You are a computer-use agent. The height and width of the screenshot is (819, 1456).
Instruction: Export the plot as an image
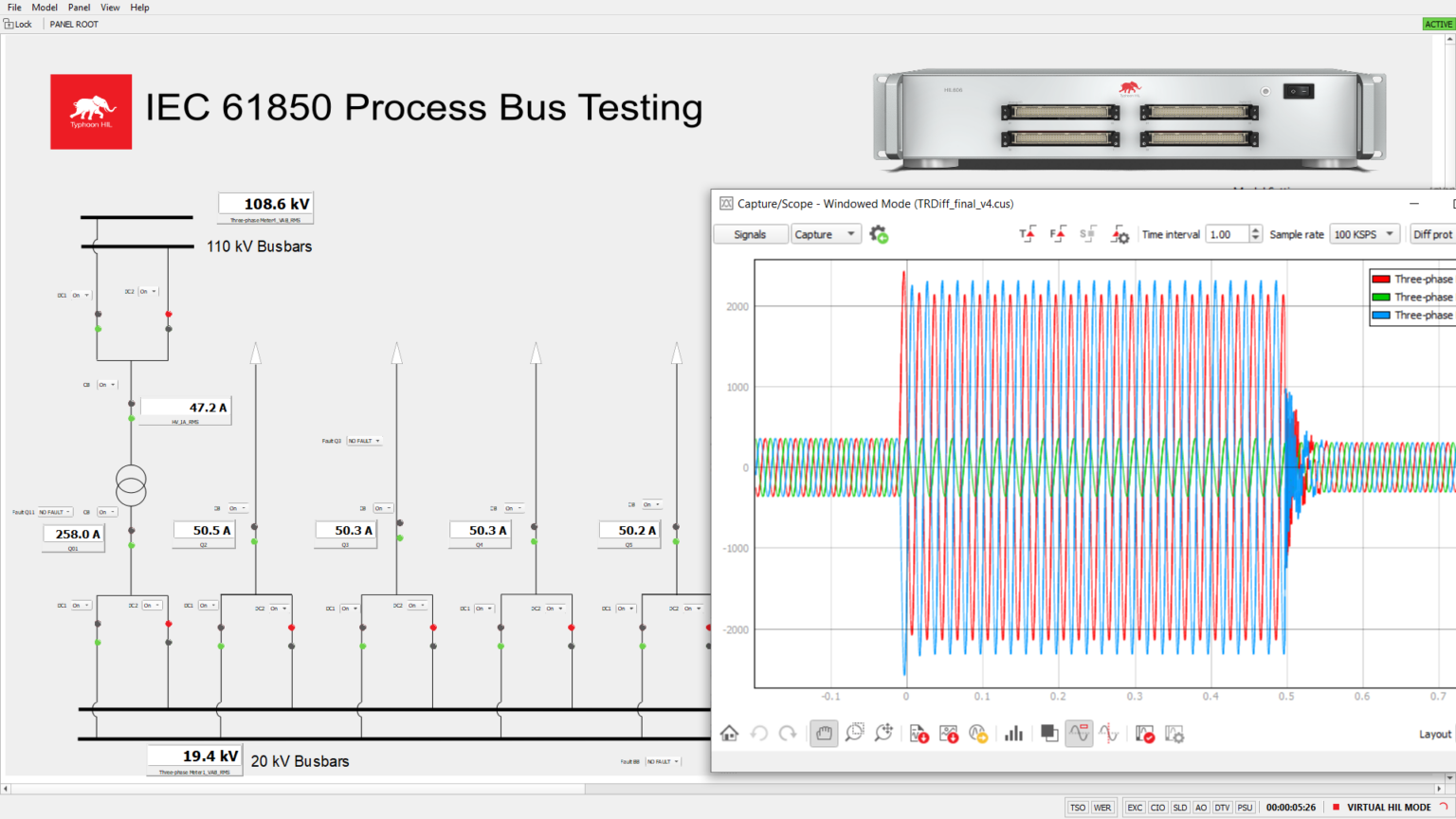tap(950, 733)
